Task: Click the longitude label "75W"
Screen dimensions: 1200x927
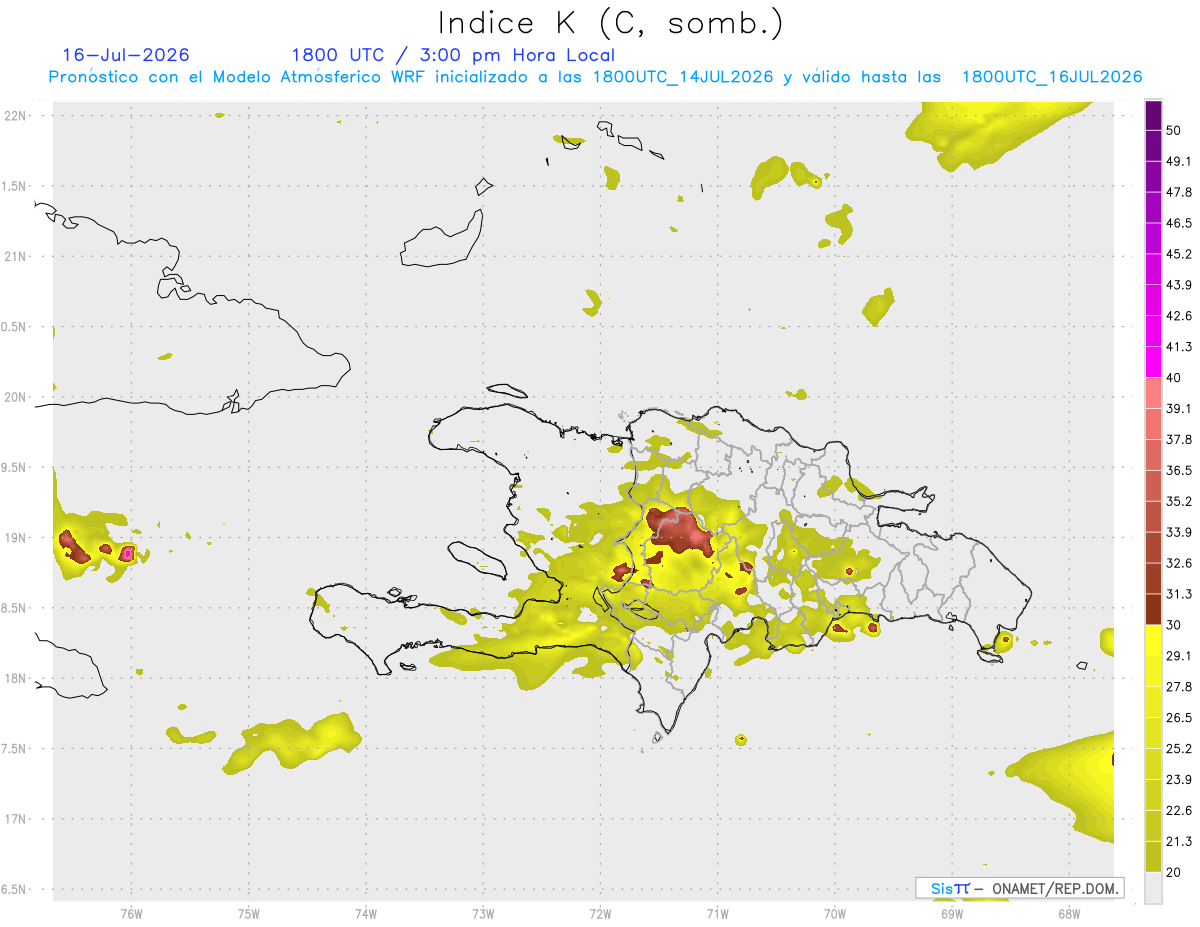Action: tap(248, 914)
